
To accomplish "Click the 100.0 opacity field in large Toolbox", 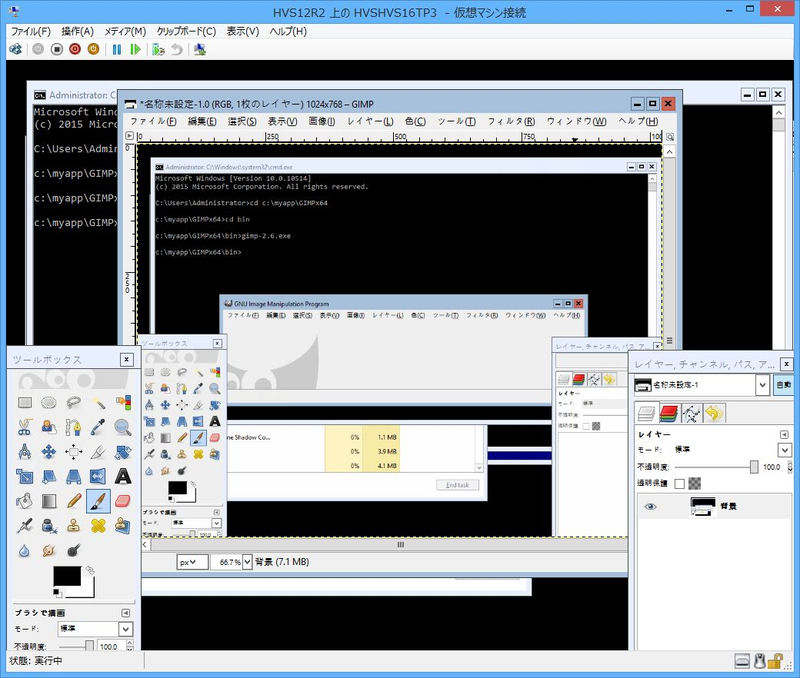I will pyautogui.click(x=111, y=646).
